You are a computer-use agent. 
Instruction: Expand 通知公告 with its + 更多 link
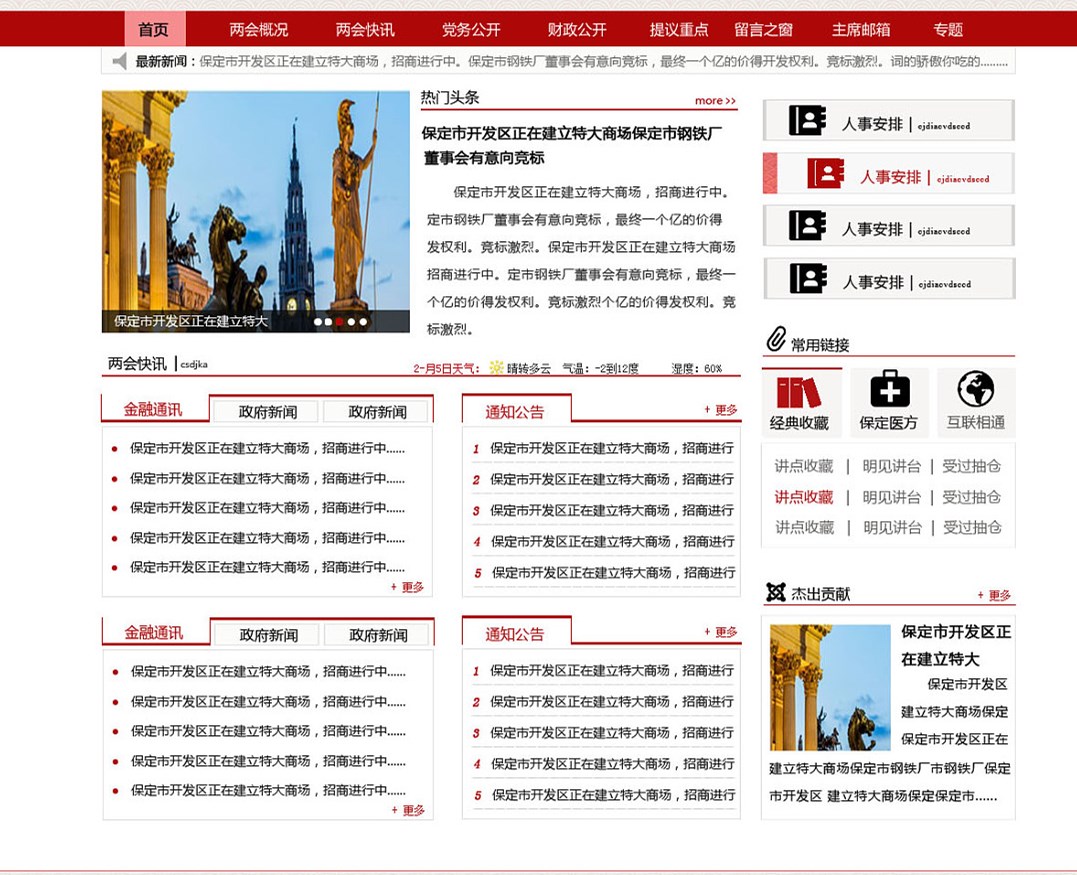point(723,409)
